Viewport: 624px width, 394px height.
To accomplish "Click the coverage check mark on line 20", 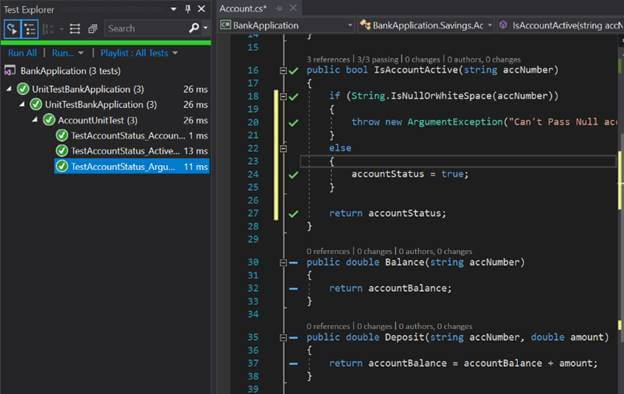I will tap(294, 123).
